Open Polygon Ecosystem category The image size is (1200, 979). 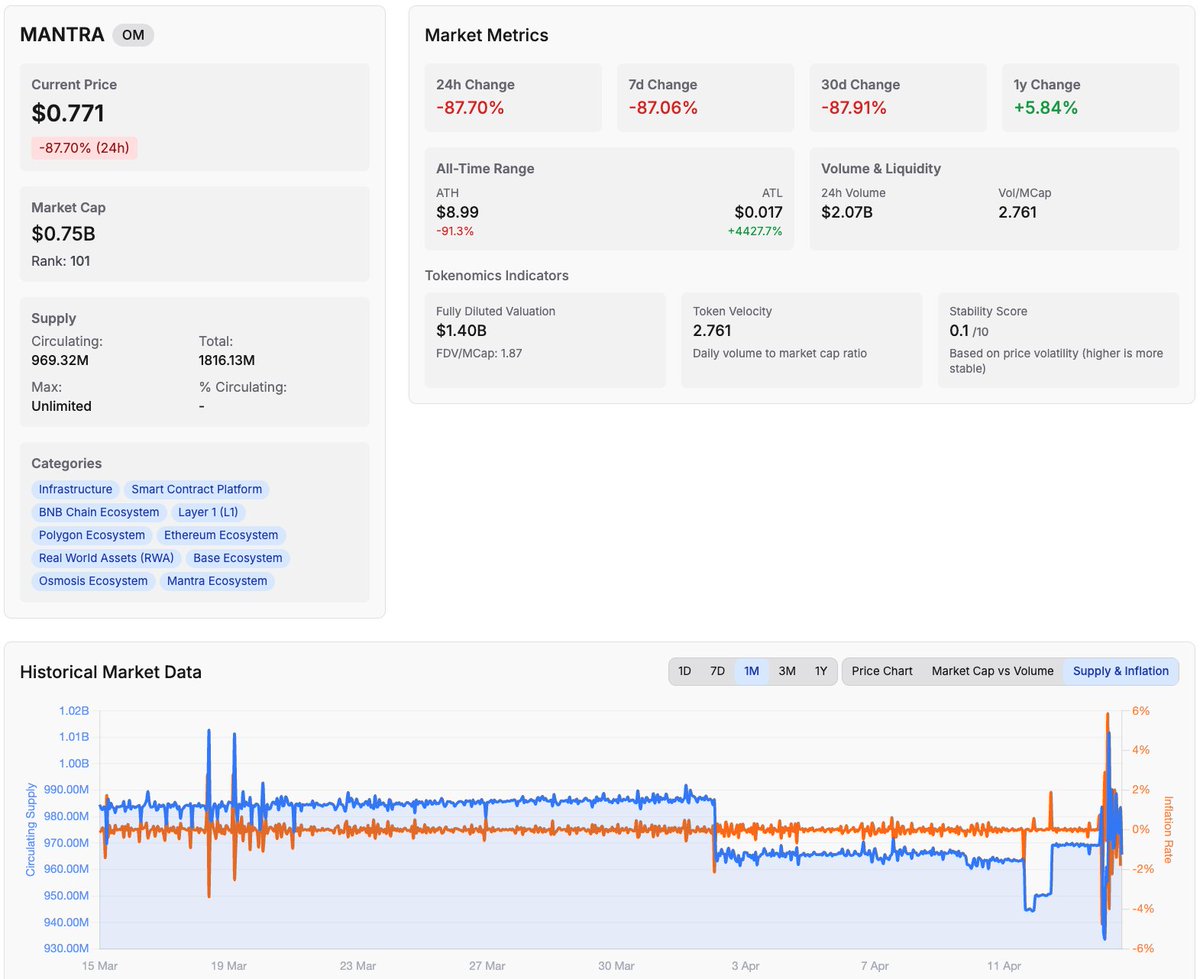click(x=91, y=535)
